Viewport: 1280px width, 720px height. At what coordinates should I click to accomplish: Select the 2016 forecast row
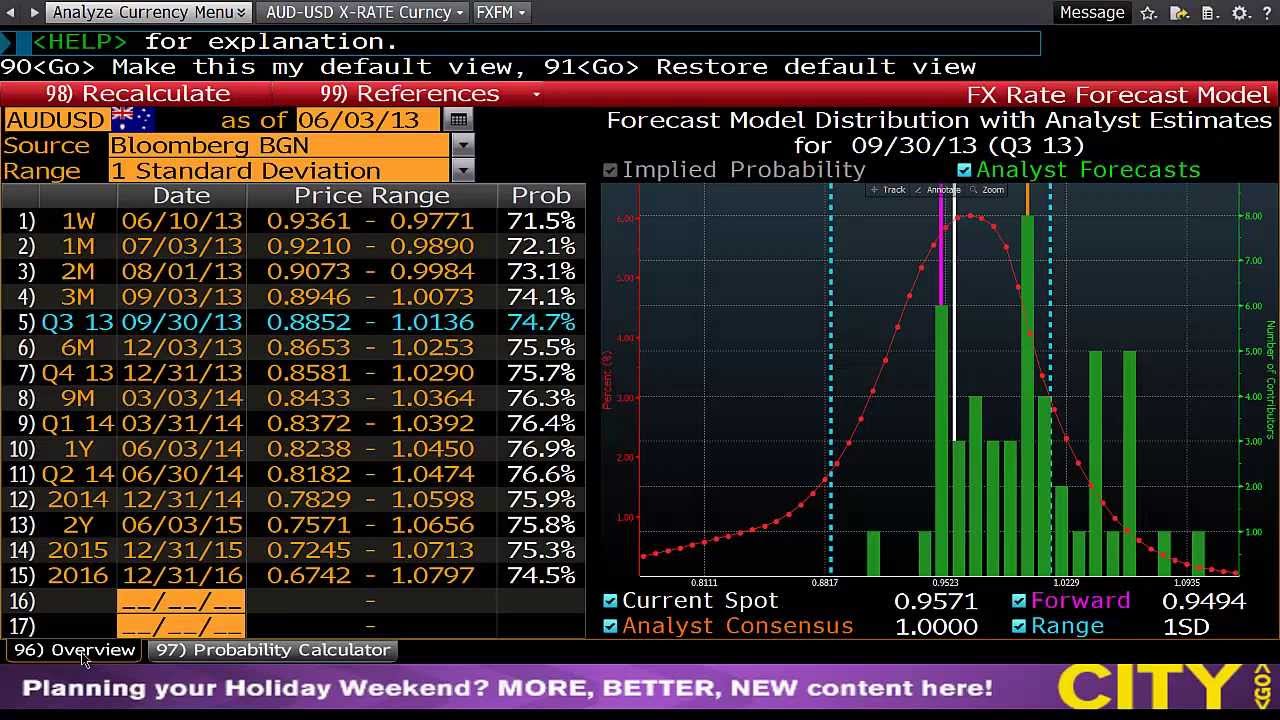[x=293, y=575]
